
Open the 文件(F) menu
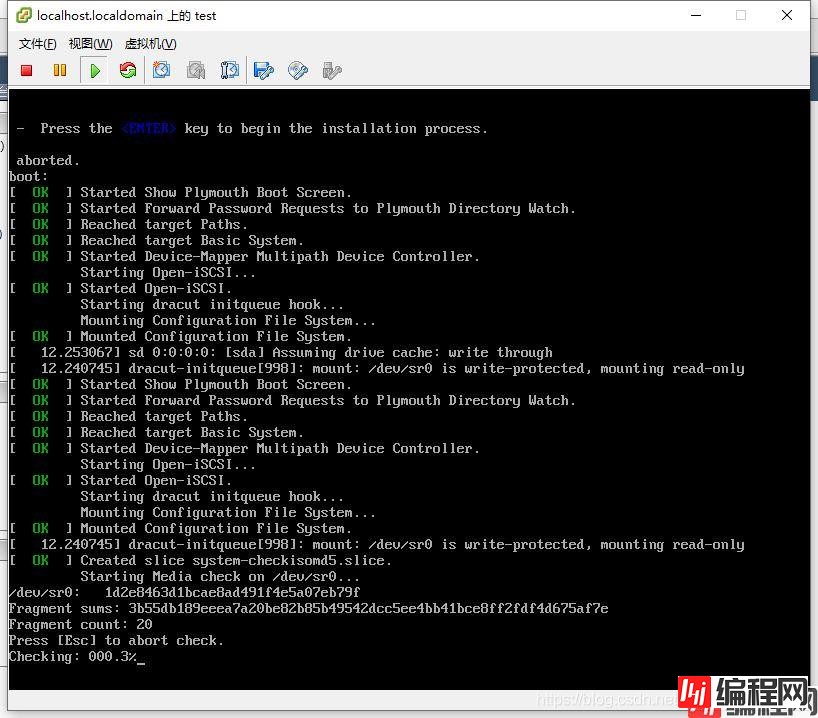(37, 43)
